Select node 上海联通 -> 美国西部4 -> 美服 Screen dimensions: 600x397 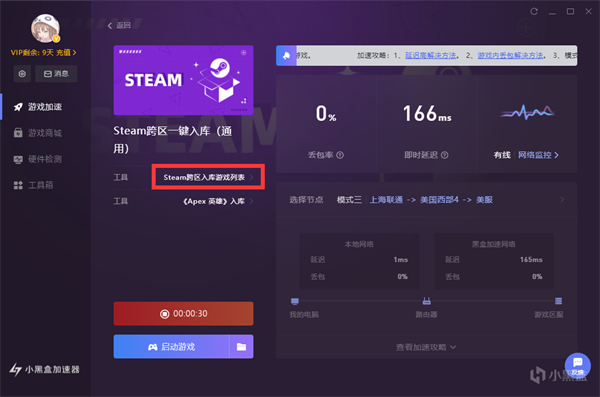[x=431, y=199]
